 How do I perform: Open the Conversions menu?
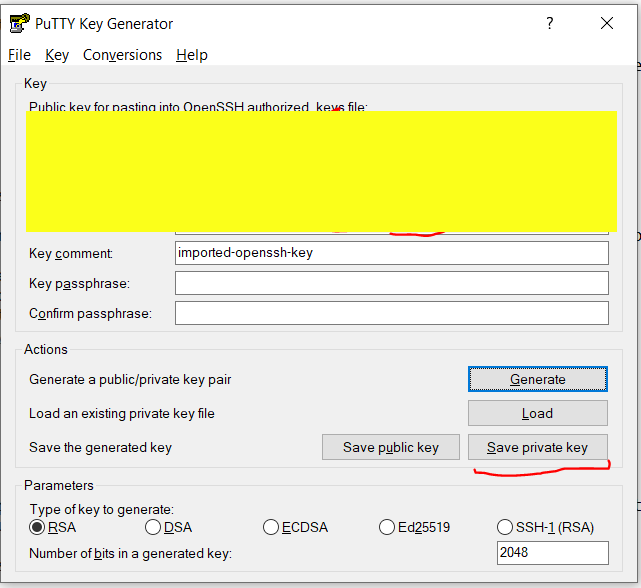click(122, 55)
